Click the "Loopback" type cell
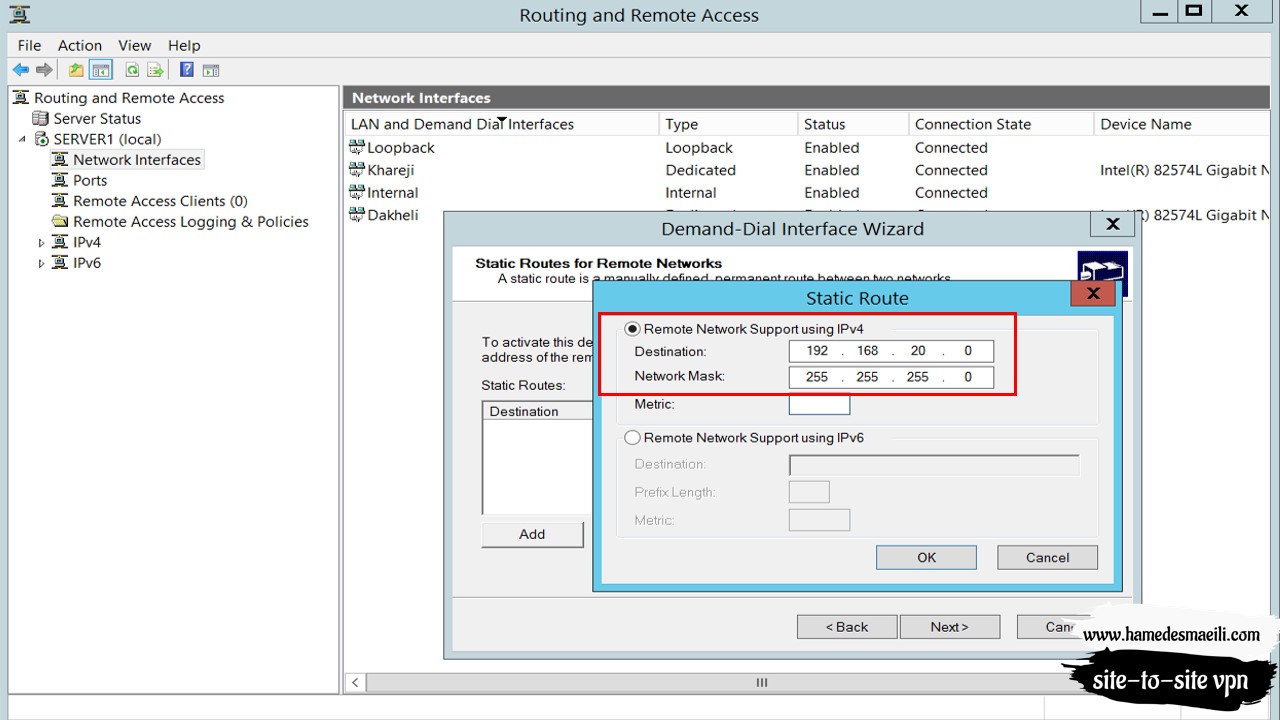Screen dimensions: 1280x720 click(x=699, y=148)
